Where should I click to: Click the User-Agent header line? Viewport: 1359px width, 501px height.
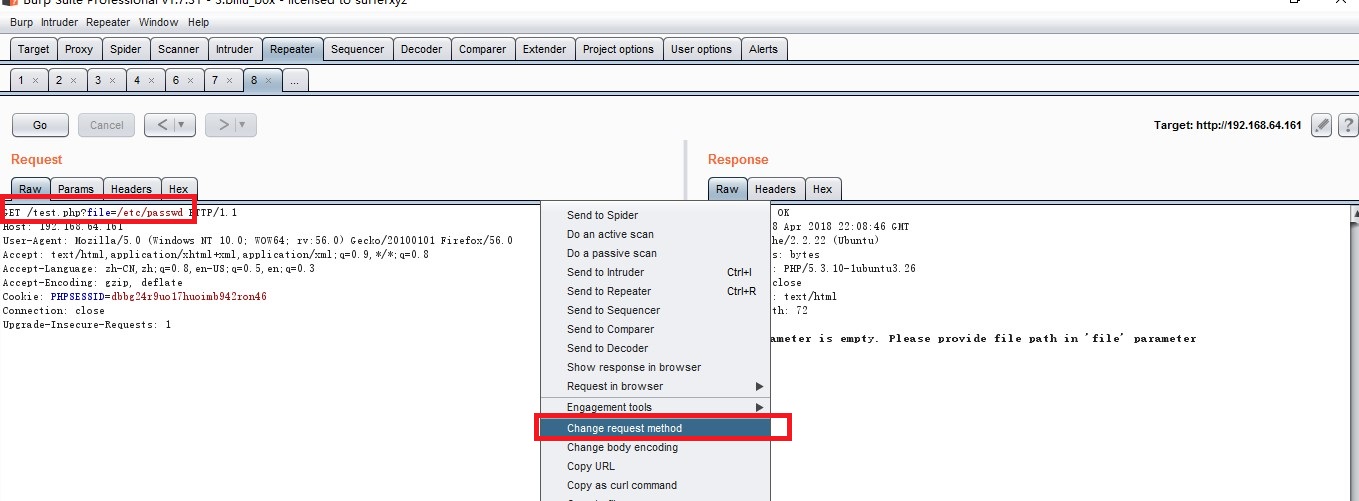258,241
